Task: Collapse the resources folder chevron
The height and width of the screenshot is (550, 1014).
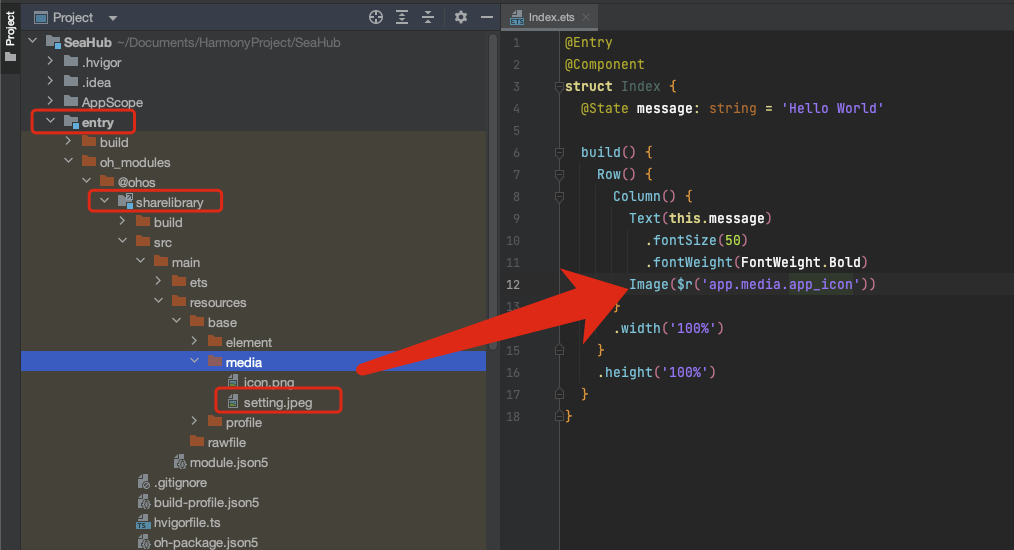Action: (x=159, y=302)
